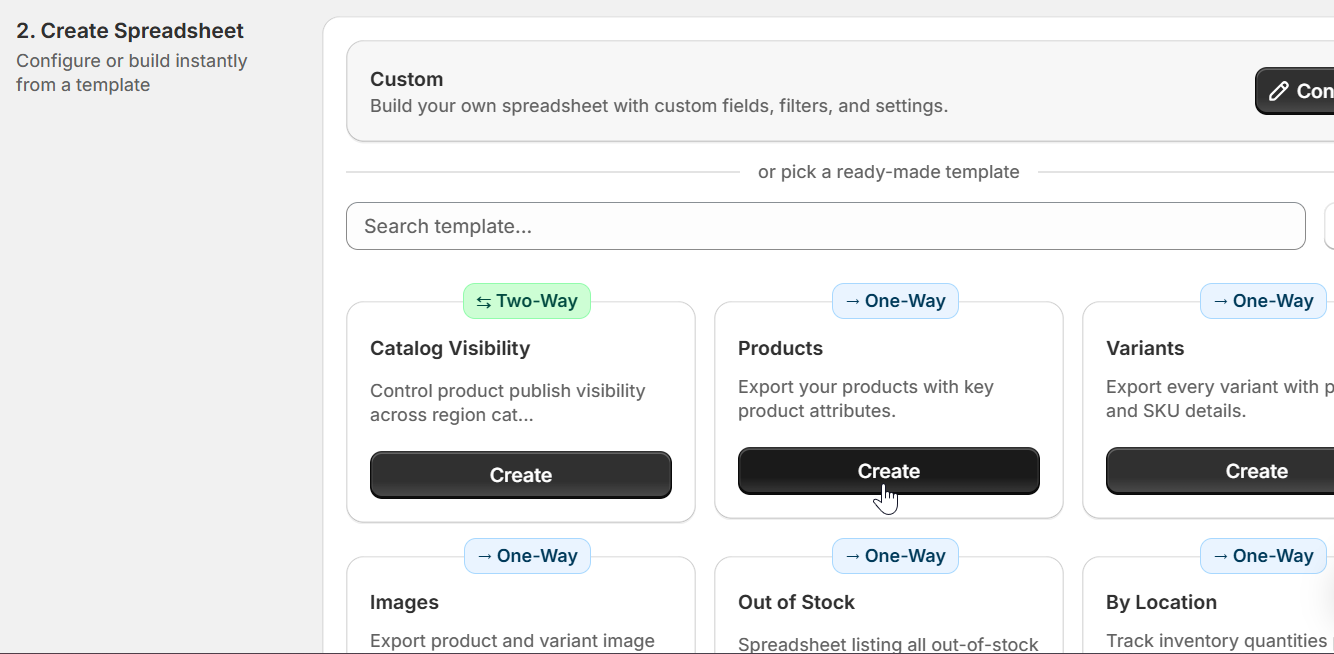The height and width of the screenshot is (654, 1334).
Task: Select the two-way sync arrows icon on Catalog Visibility
Action: pos(482,300)
